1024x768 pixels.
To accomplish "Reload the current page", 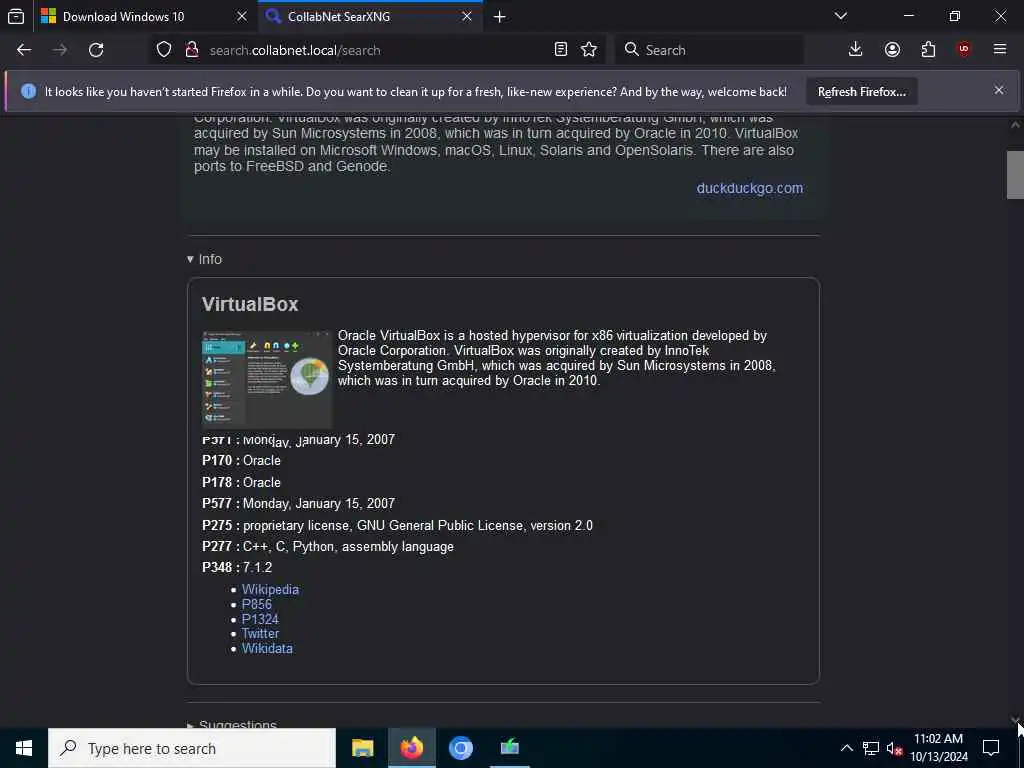I will click(x=96, y=50).
